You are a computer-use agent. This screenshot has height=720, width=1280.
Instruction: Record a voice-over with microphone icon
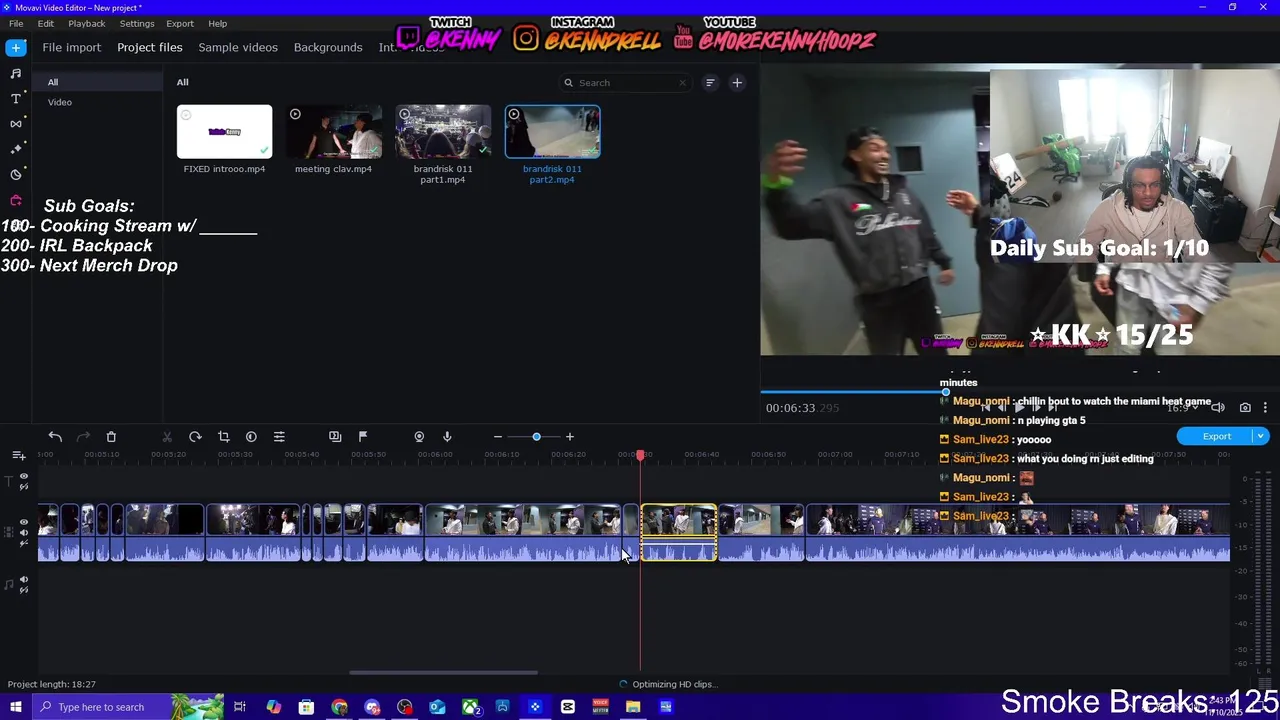click(447, 437)
